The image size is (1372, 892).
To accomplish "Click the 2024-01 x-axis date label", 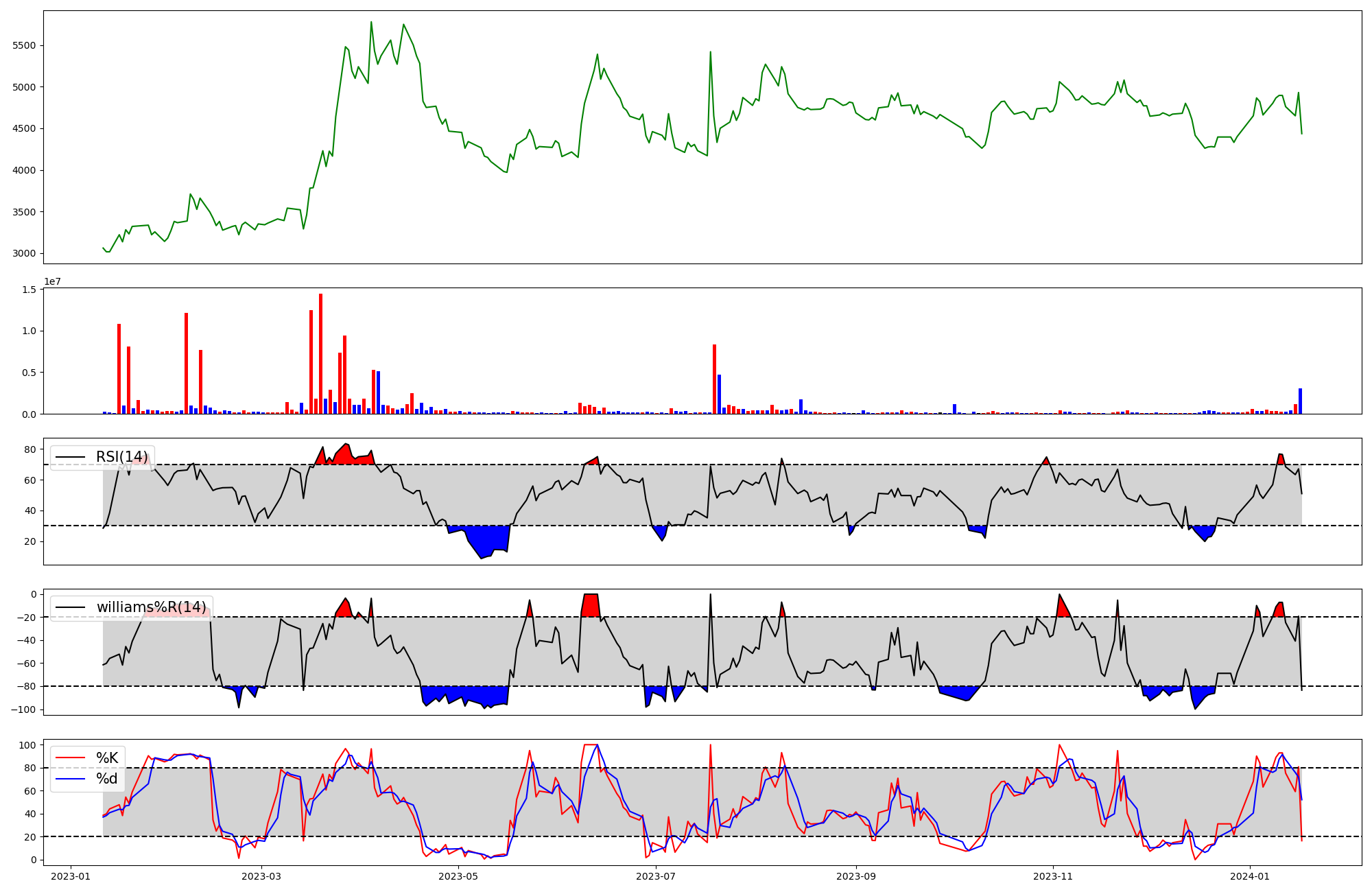I will 1250,876.
